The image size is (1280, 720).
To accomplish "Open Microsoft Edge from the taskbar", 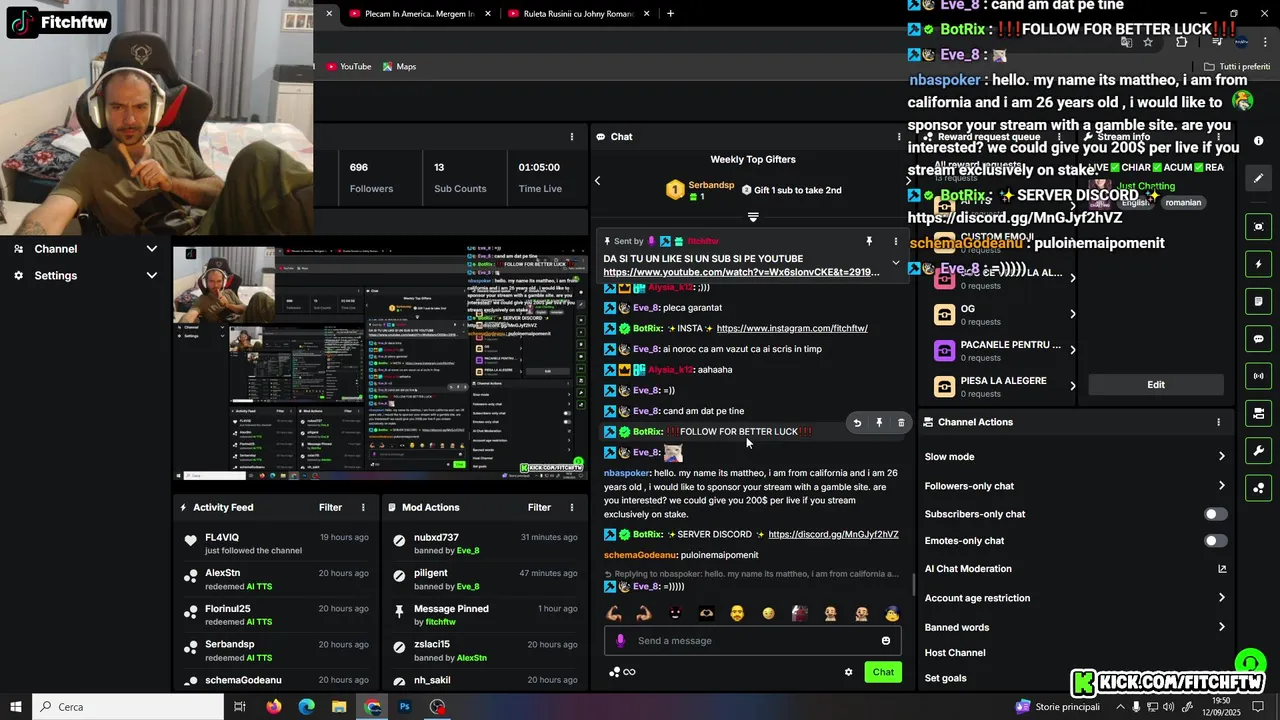I will pyautogui.click(x=307, y=707).
